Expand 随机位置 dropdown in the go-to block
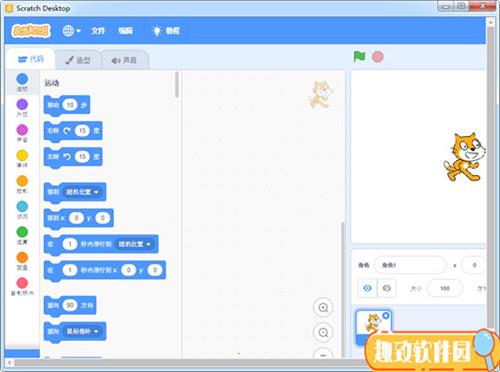 tap(82, 192)
